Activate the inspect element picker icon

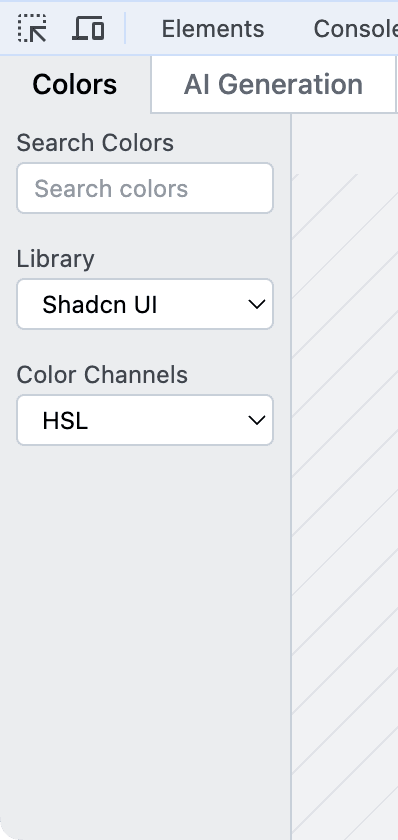point(32,28)
